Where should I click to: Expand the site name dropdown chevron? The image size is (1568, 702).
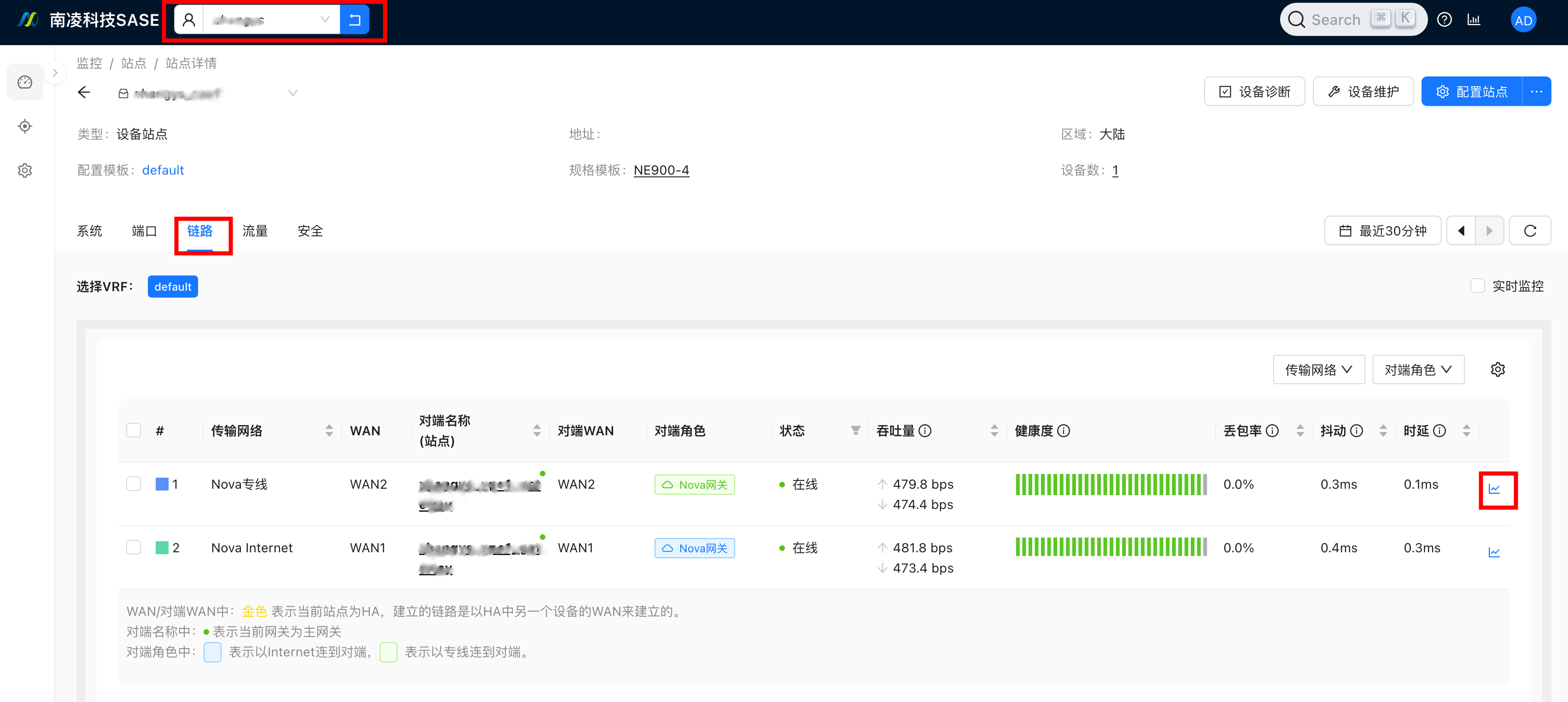[293, 93]
